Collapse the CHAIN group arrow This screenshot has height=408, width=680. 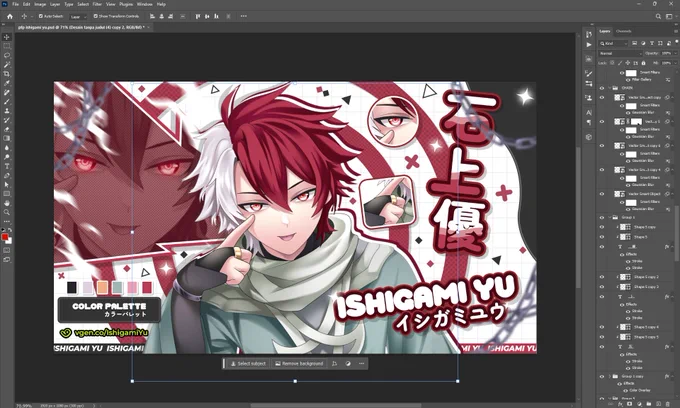609,88
